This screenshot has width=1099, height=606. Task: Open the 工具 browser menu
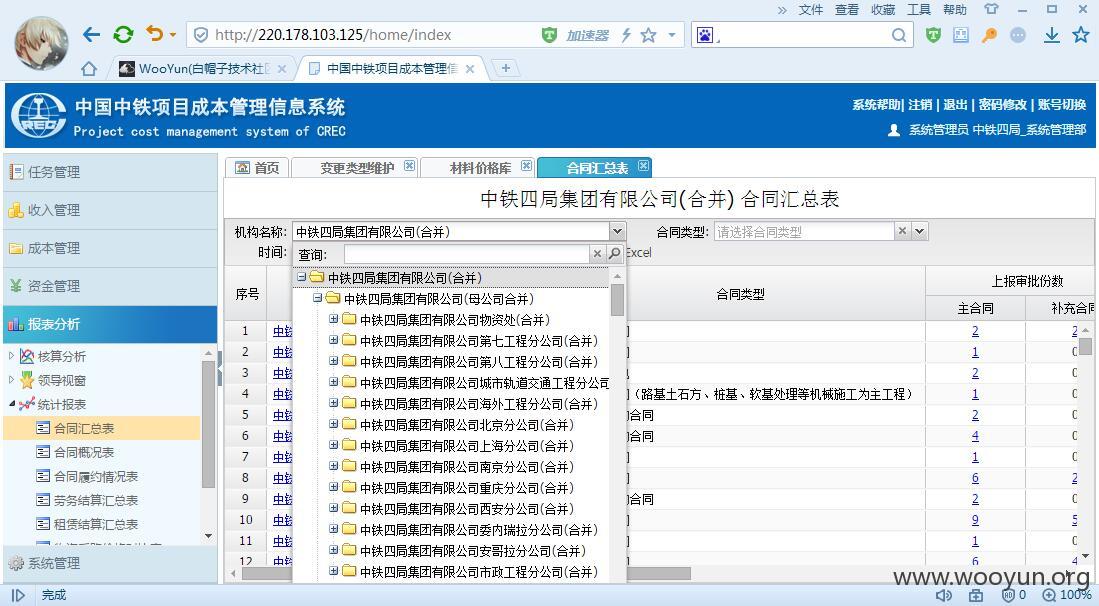point(919,9)
